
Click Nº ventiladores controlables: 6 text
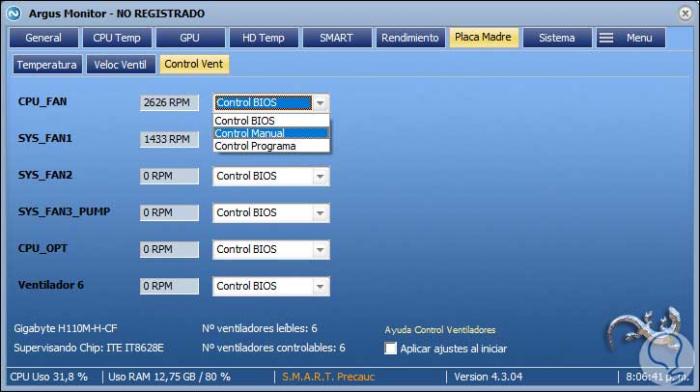pos(274,348)
